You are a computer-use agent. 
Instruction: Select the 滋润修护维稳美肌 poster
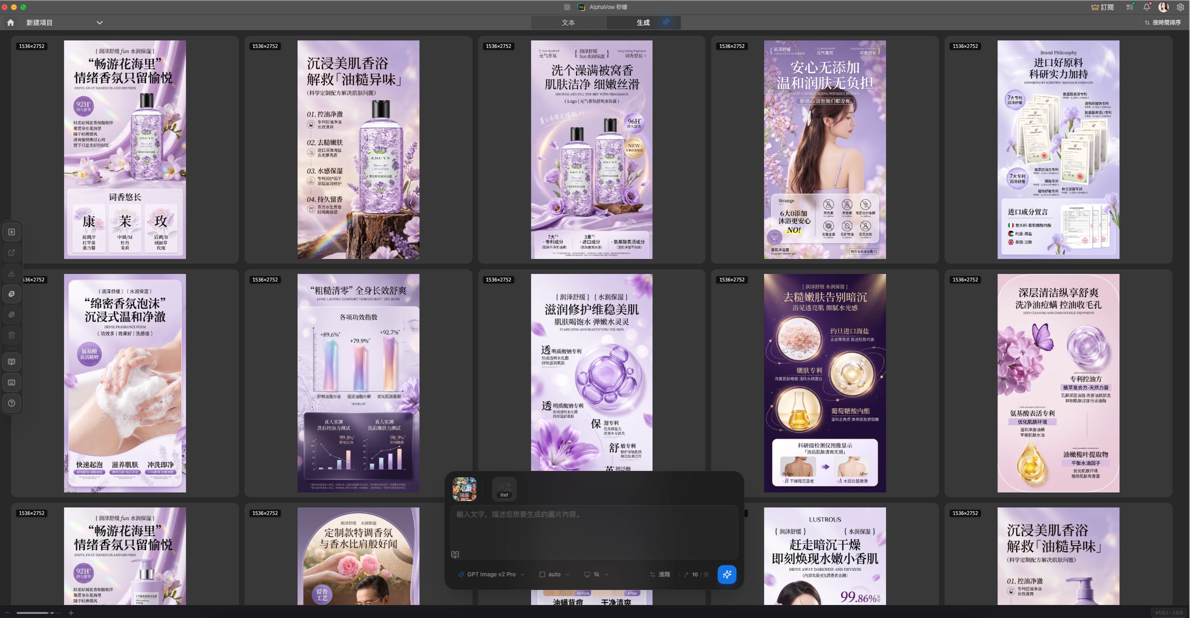coord(591,372)
